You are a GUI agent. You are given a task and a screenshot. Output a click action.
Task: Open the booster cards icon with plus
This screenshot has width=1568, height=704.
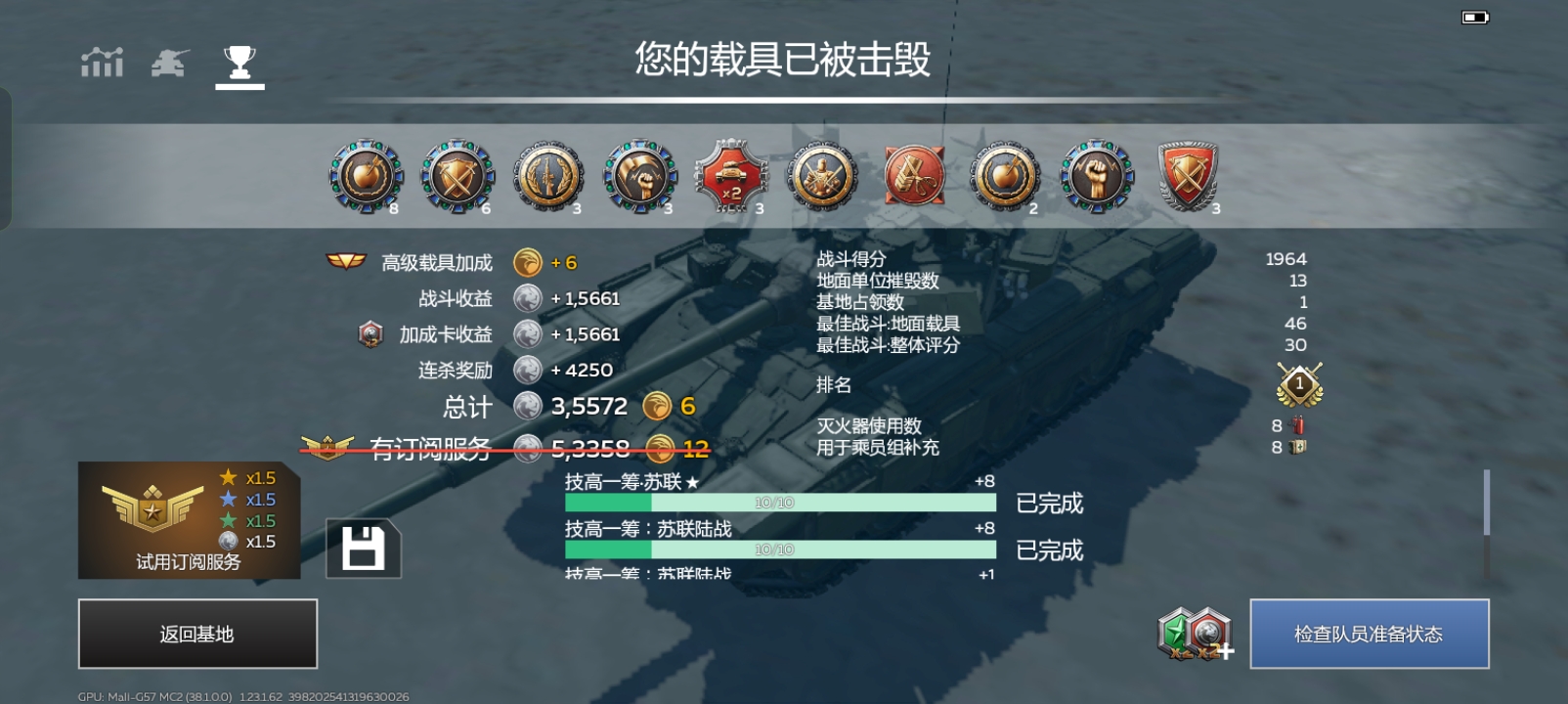1194,634
